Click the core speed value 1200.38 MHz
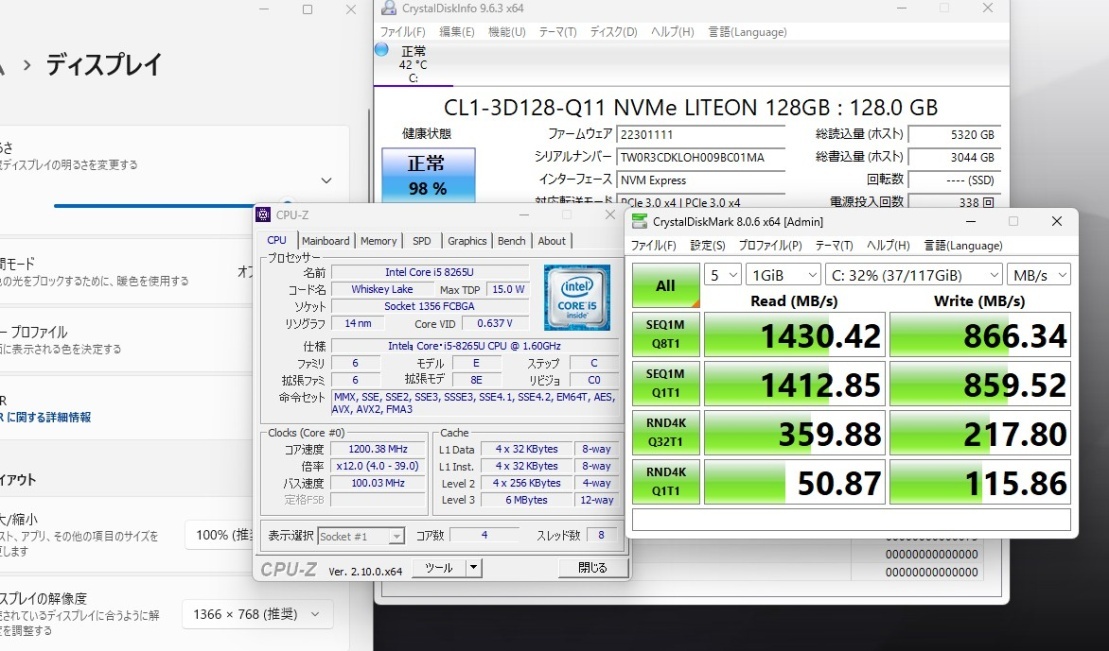The height and width of the screenshot is (651, 1109). tap(378, 449)
